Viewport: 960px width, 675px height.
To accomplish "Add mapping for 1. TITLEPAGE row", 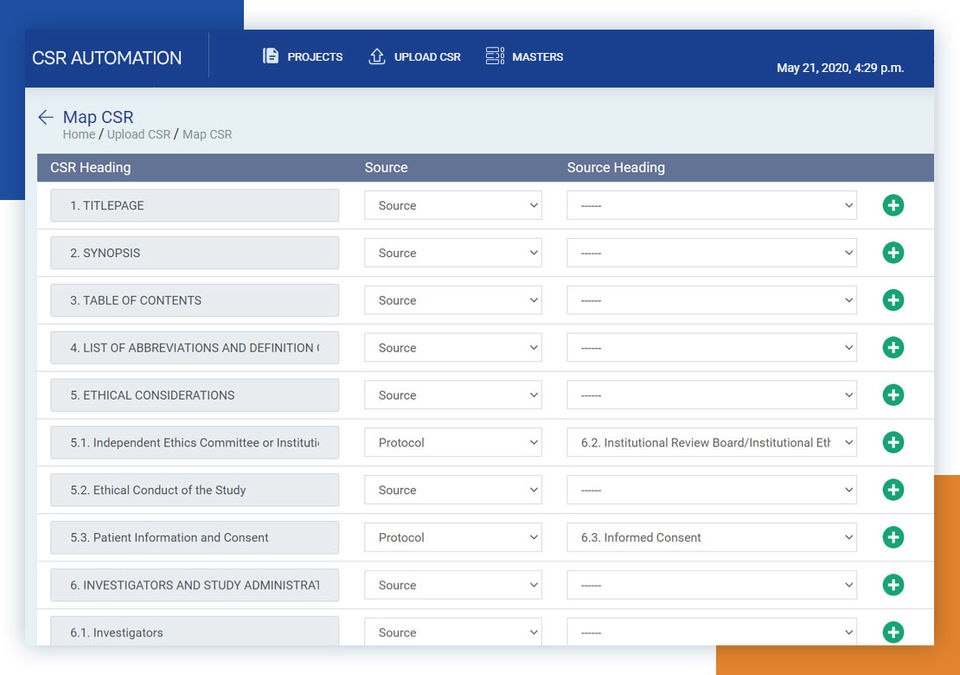I will (893, 205).
